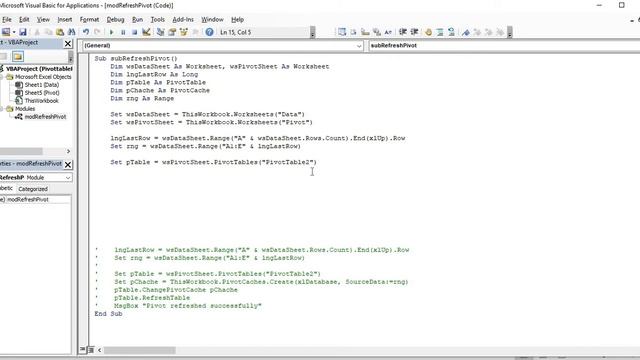The image size is (640, 360).
Task: Switch to the Categorized properties tab
Action: [x=33, y=189]
